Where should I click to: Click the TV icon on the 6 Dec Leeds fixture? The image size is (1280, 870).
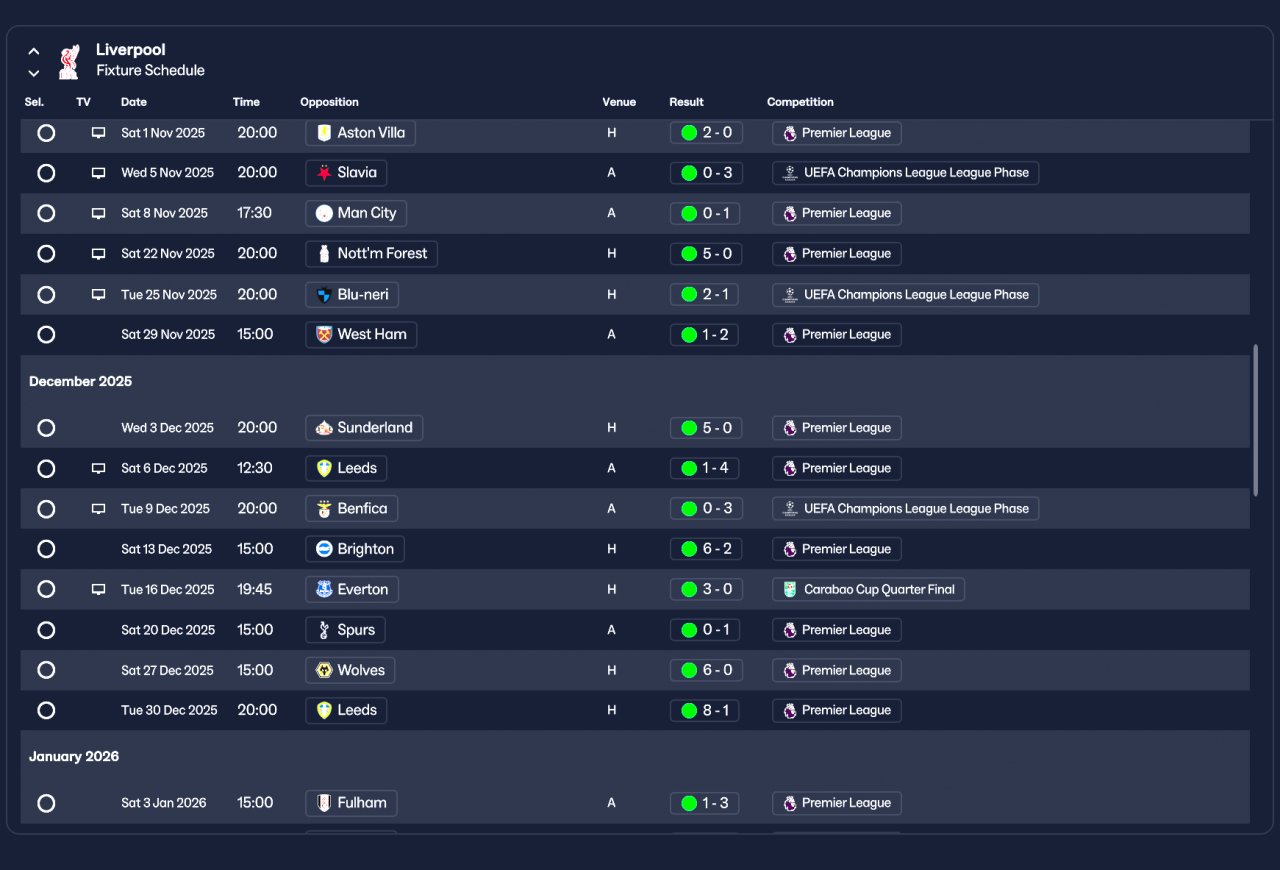point(98,468)
